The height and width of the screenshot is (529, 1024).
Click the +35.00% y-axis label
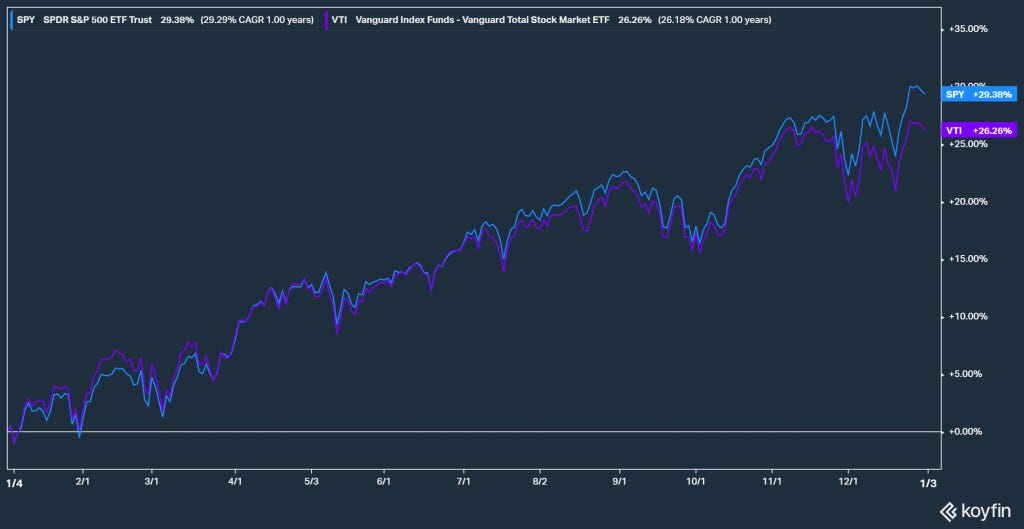click(x=970, y=29)
